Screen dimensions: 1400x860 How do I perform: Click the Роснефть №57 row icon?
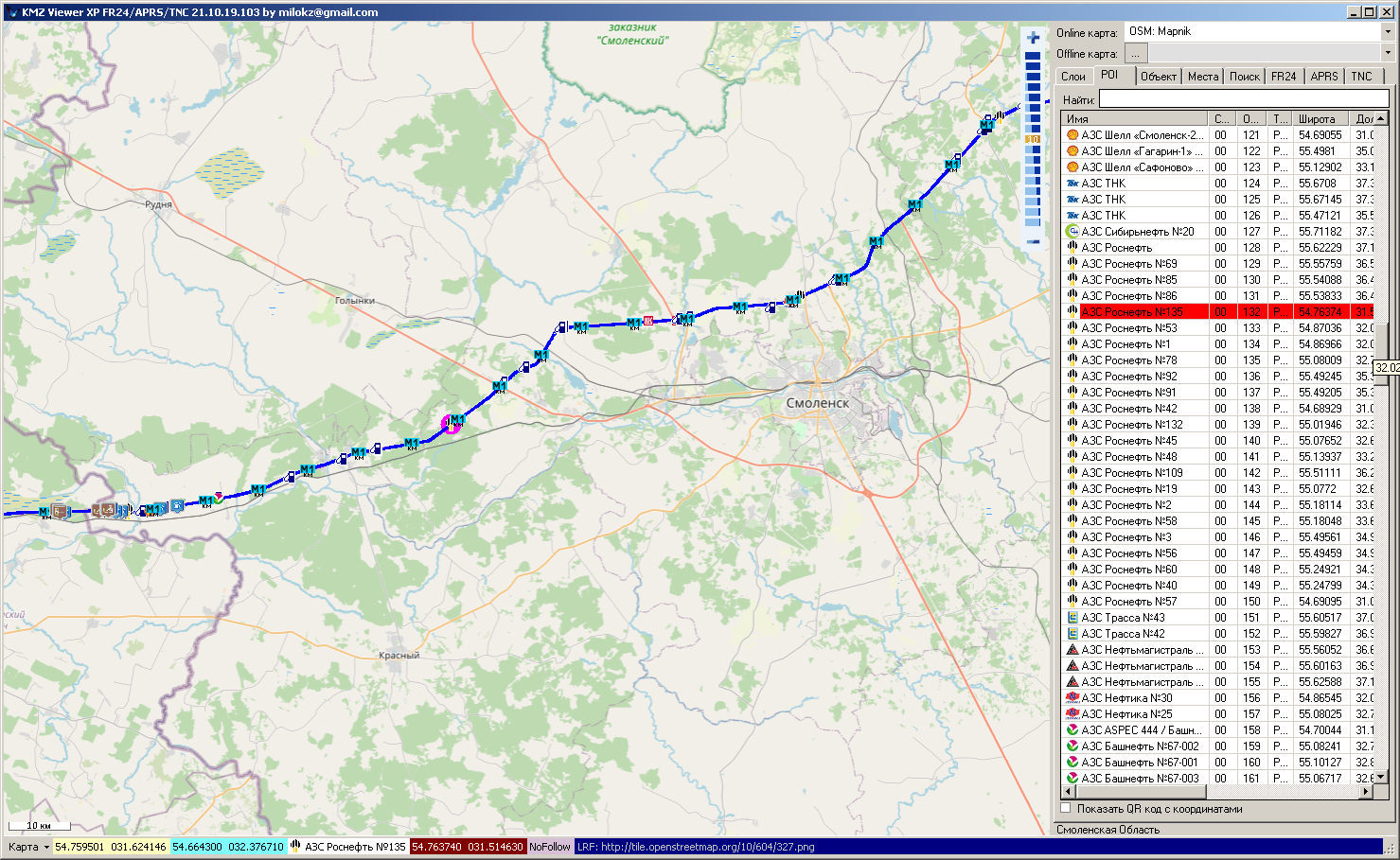pyautogui.click(x=1072, y=602)
